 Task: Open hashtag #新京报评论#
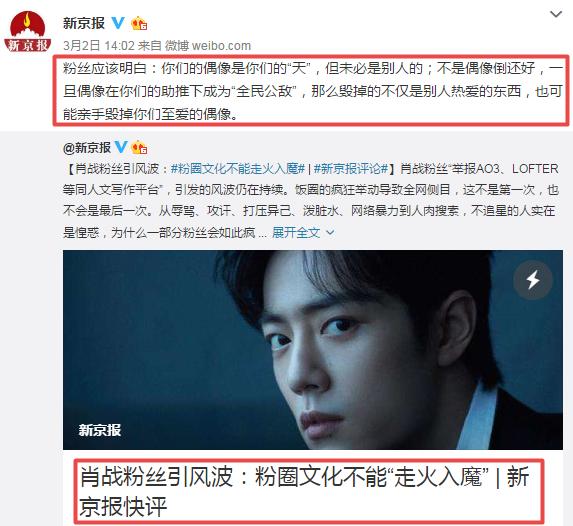(351, 169)
